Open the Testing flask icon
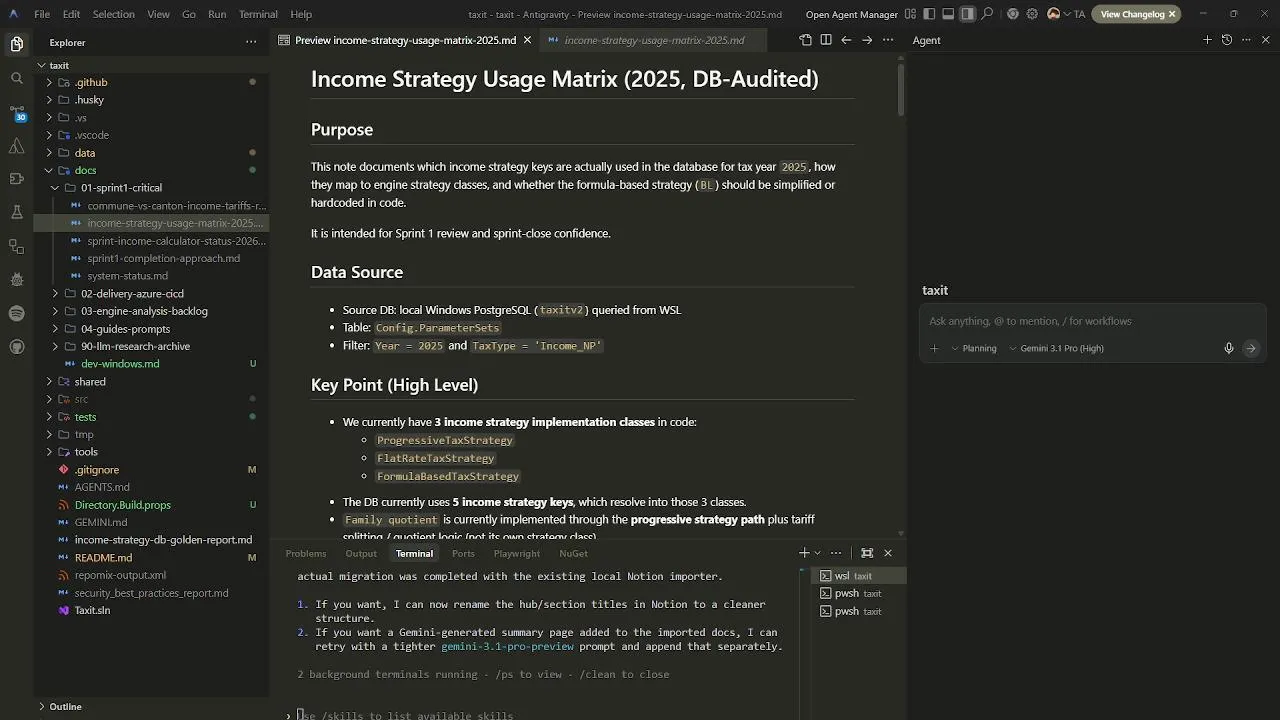Image resolution: width=1280 pixels, height=720 pixels. pyautogui.click(x=17, y=212)
